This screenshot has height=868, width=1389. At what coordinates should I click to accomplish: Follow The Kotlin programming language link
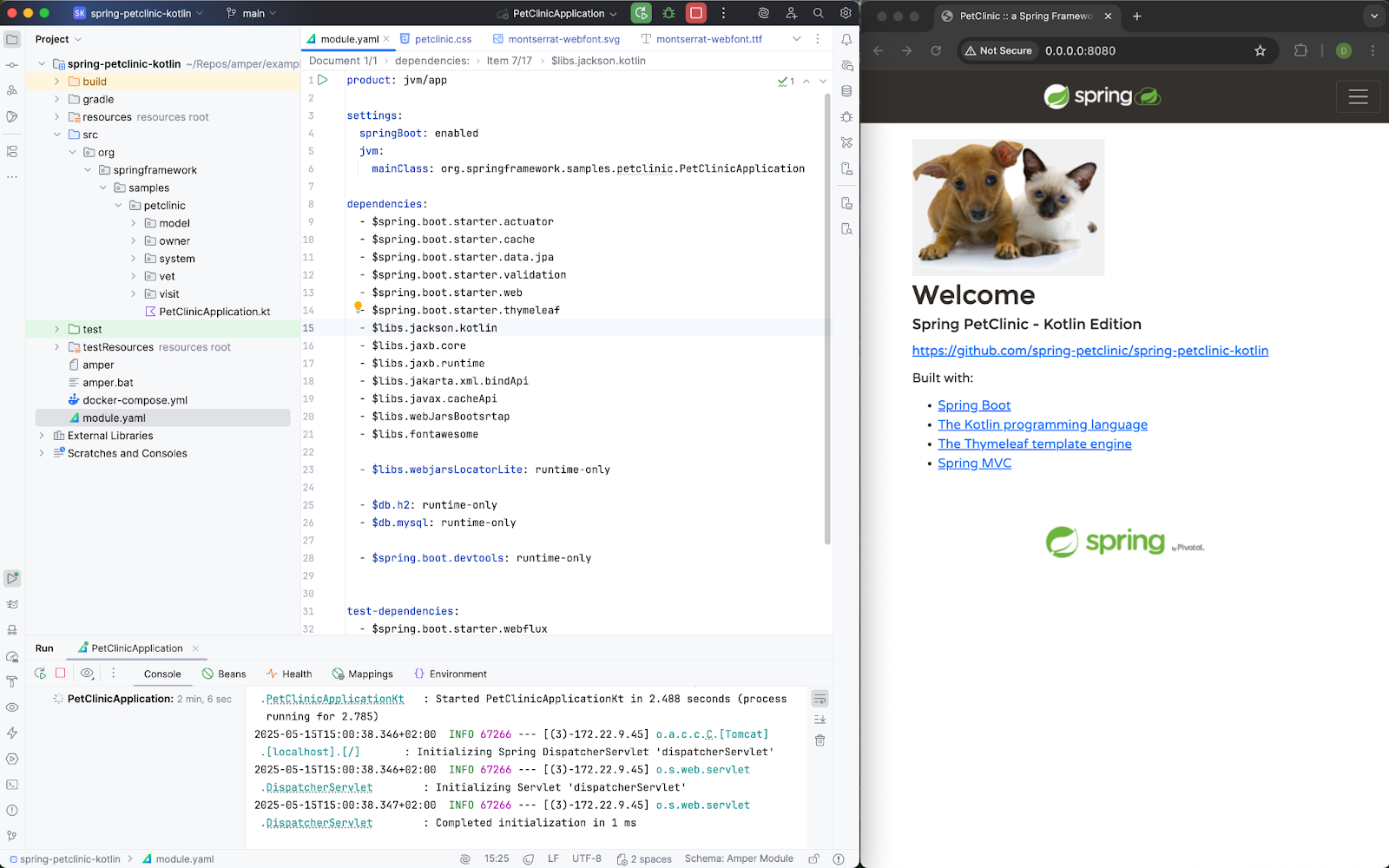(1043, 424)
